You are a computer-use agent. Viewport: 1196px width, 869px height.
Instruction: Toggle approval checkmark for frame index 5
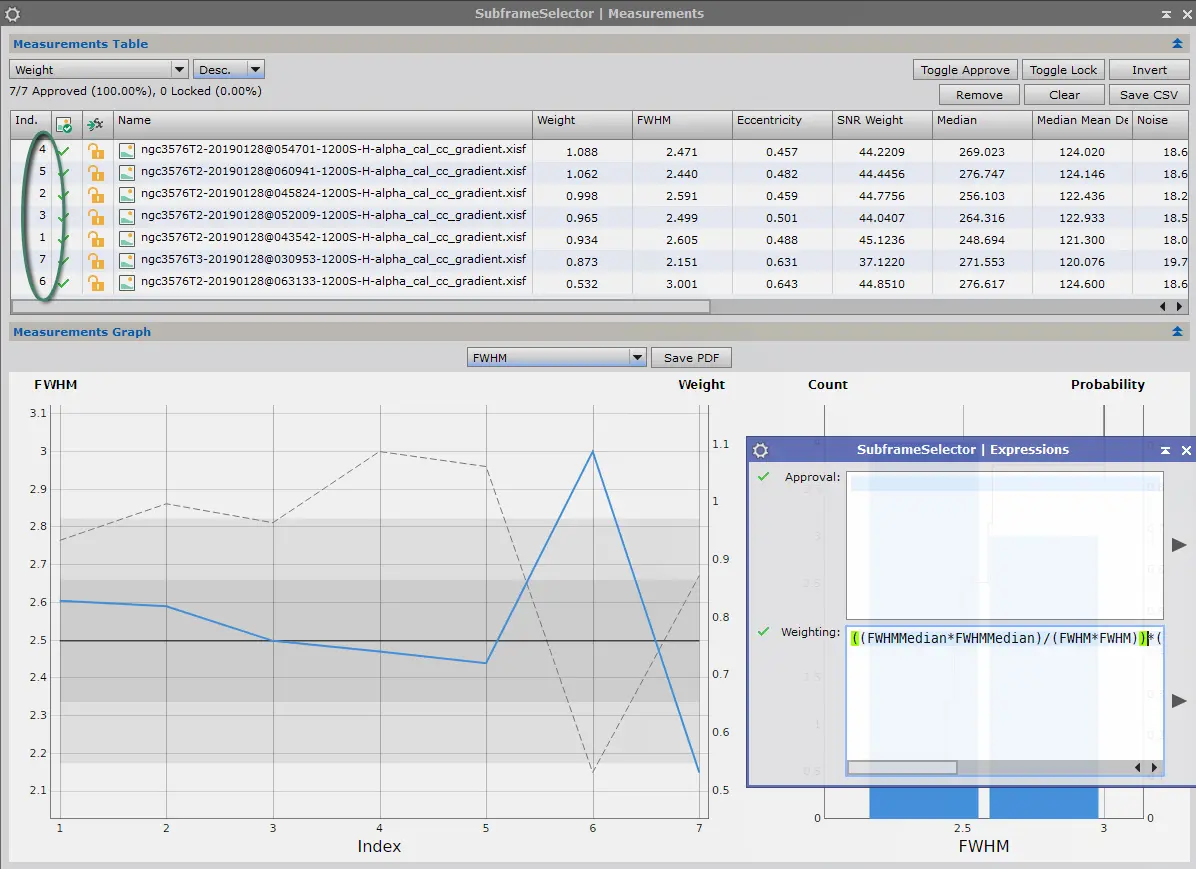tap(63, 173)
